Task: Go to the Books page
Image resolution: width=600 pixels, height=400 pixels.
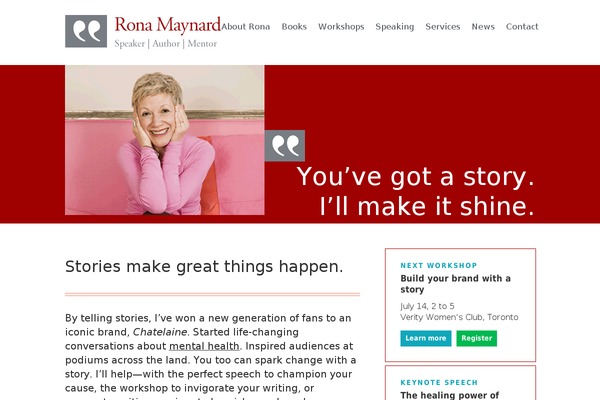Action: point(294,27)
